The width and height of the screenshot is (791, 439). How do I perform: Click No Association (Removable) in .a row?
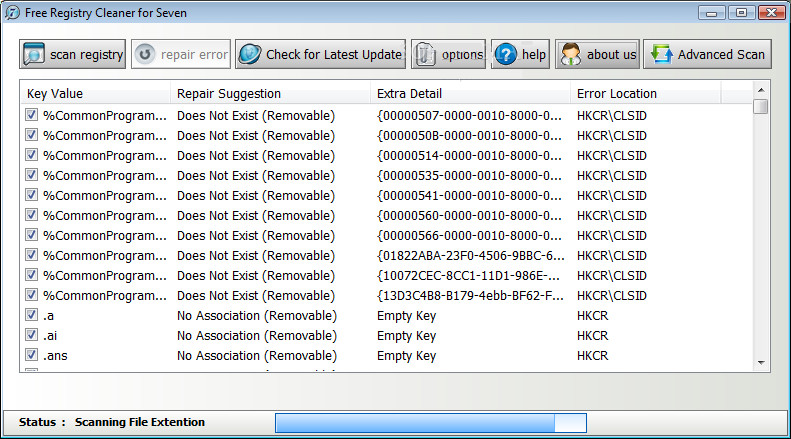click(x=257, y=316)
